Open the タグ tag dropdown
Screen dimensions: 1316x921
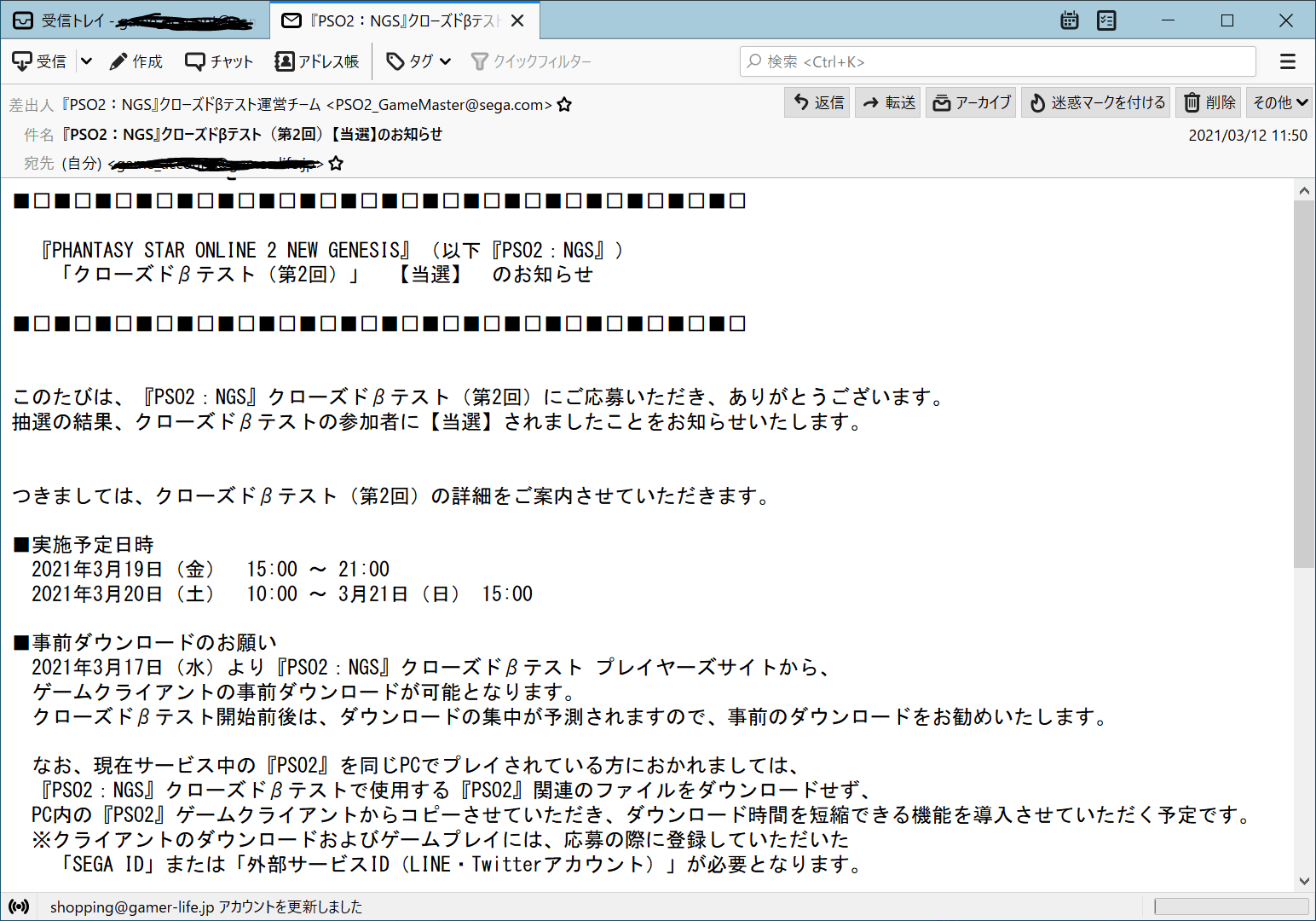click(x=418, y=61)
